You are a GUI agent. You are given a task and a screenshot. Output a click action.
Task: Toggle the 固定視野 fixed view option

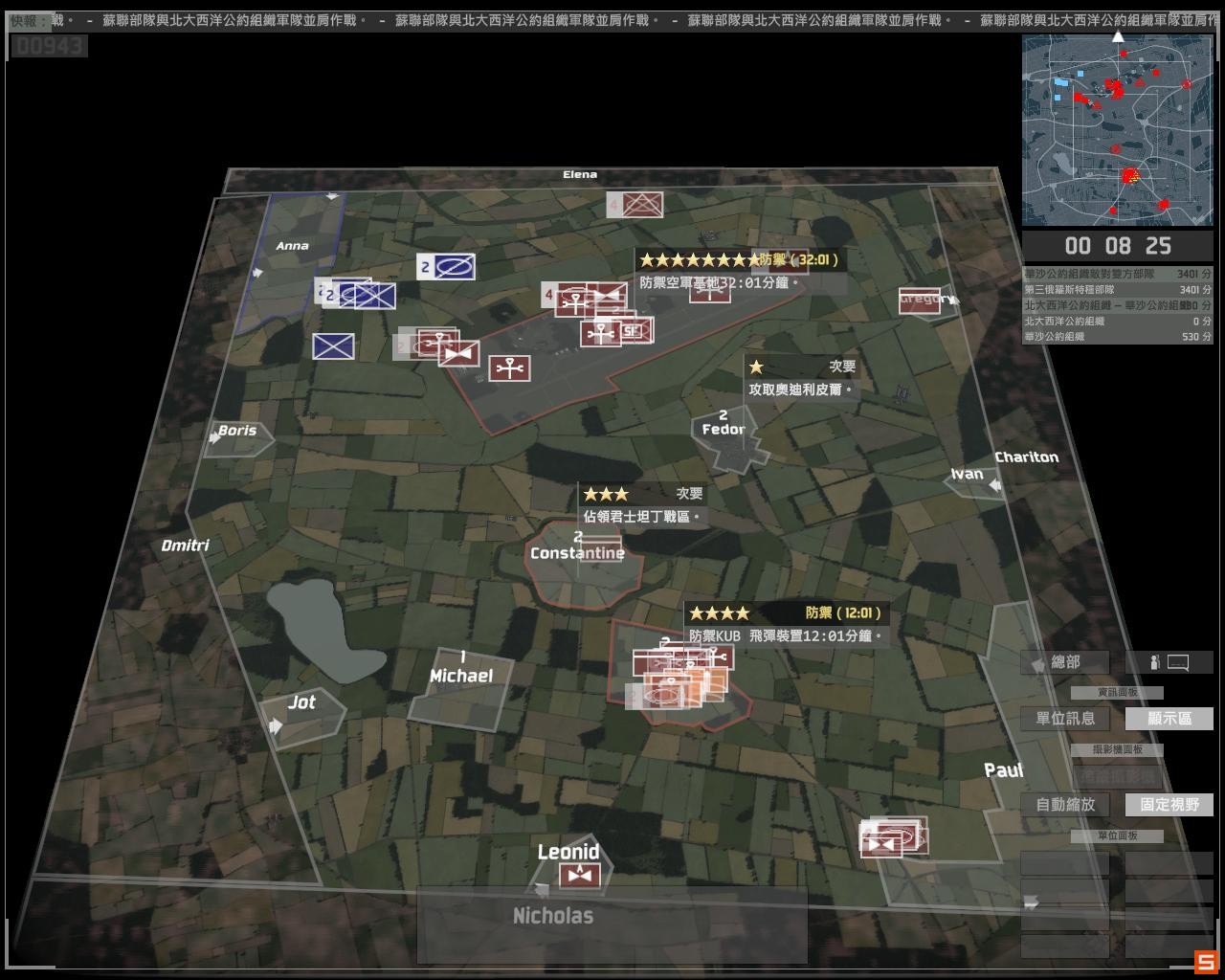pyautogui.click(x=1169, y=805)
